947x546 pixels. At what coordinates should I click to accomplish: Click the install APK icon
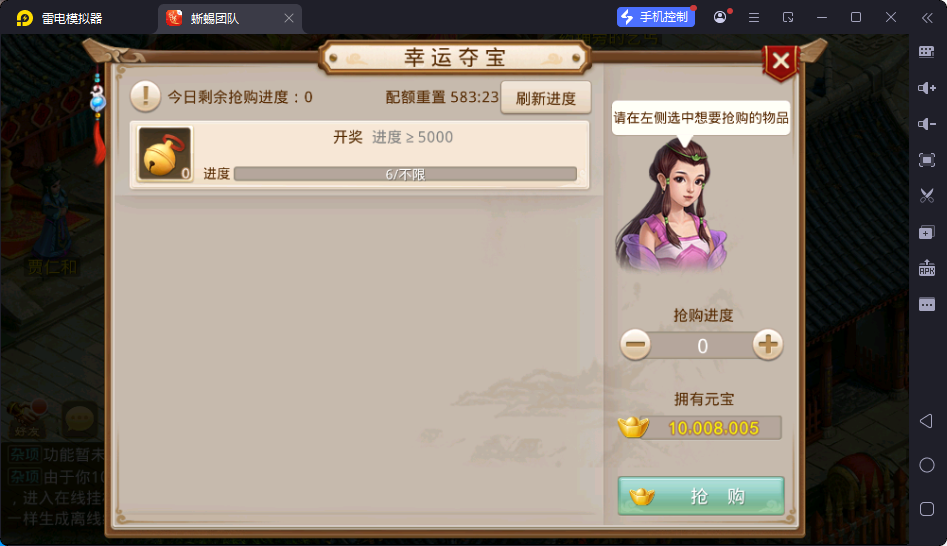point(926,268)
